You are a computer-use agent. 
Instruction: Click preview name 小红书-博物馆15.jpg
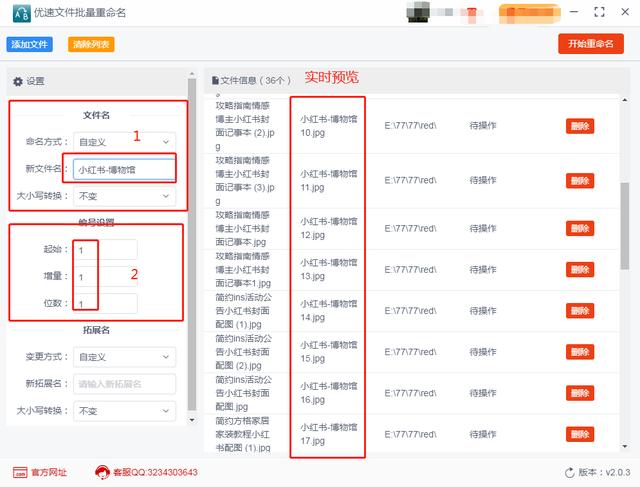329,352
